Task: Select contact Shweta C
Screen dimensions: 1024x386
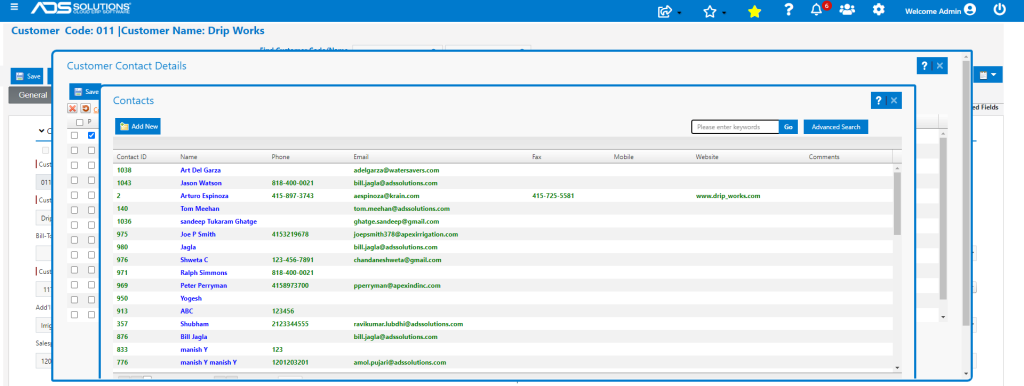Action: pyautogui.click(x=194, y=259)
